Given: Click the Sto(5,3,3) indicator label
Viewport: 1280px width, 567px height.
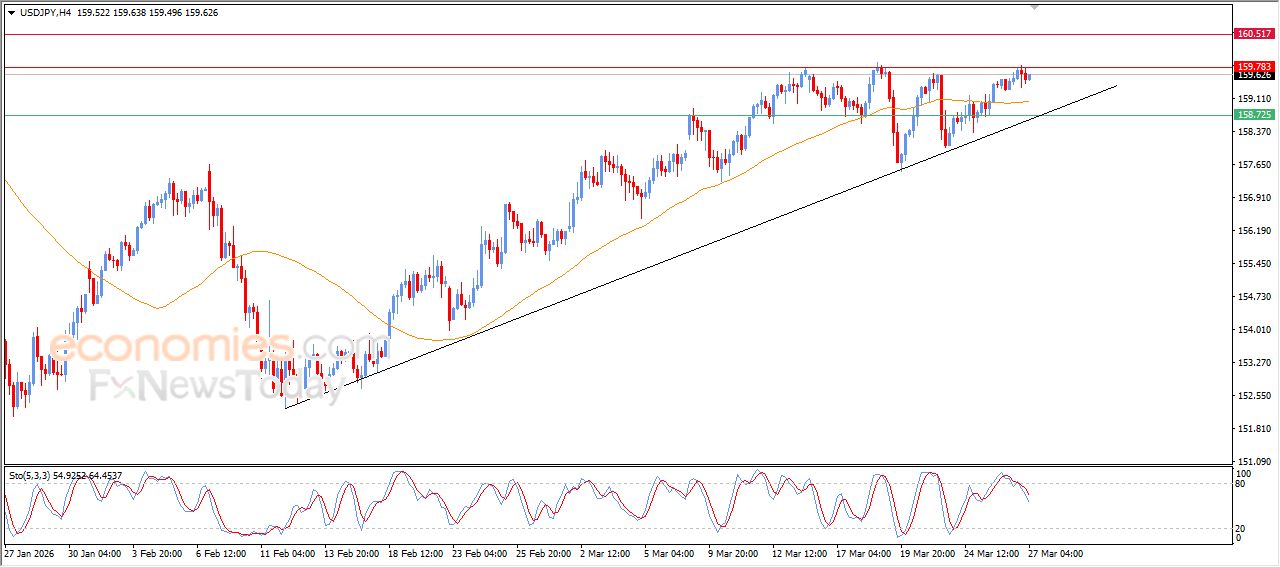Looking at the screenshot, I should tap(31, 475).
